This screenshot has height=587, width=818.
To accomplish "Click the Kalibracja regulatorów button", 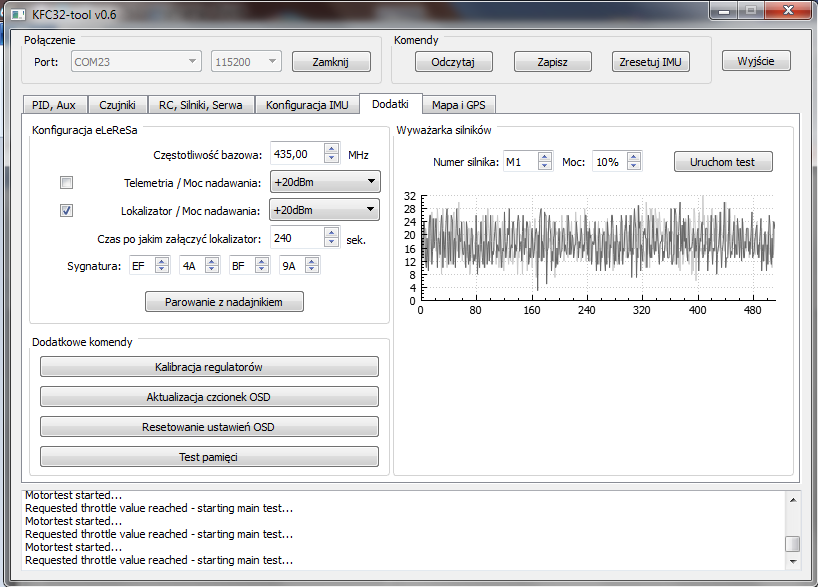I will point(209,367).
